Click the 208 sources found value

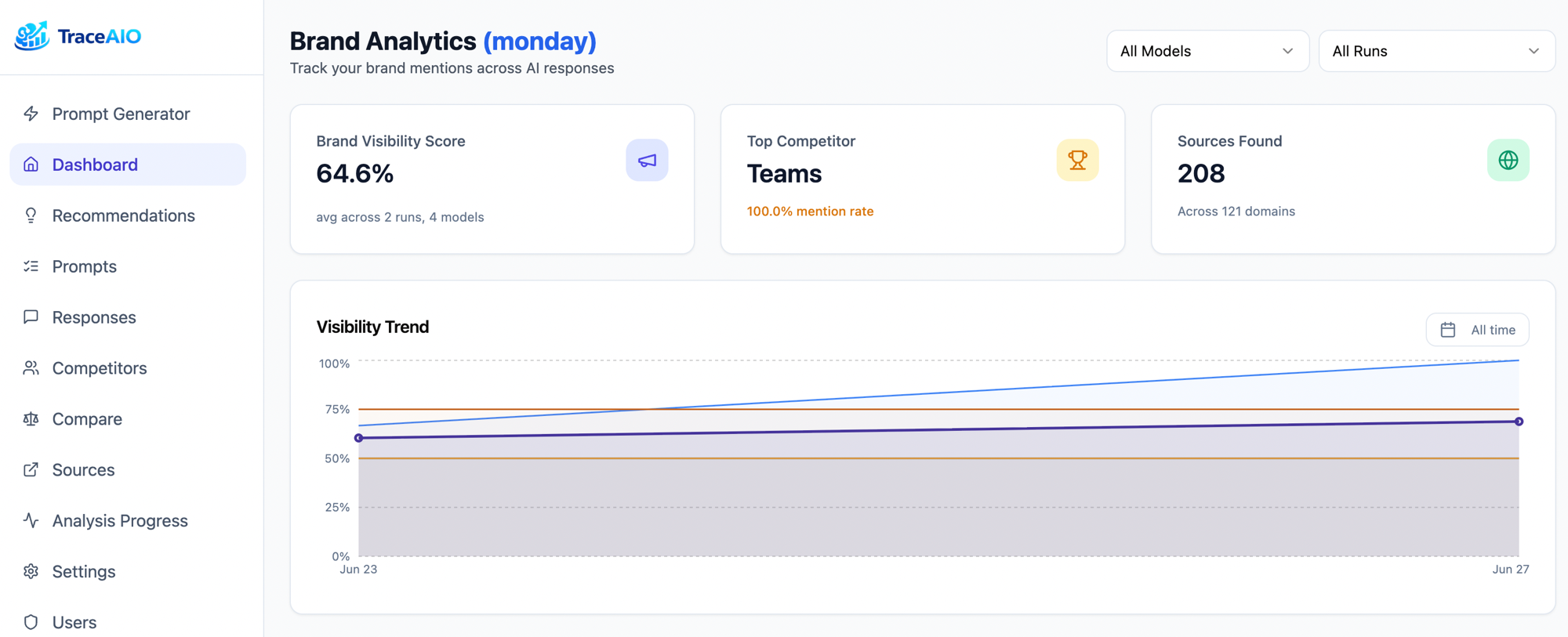(1201, 173)
